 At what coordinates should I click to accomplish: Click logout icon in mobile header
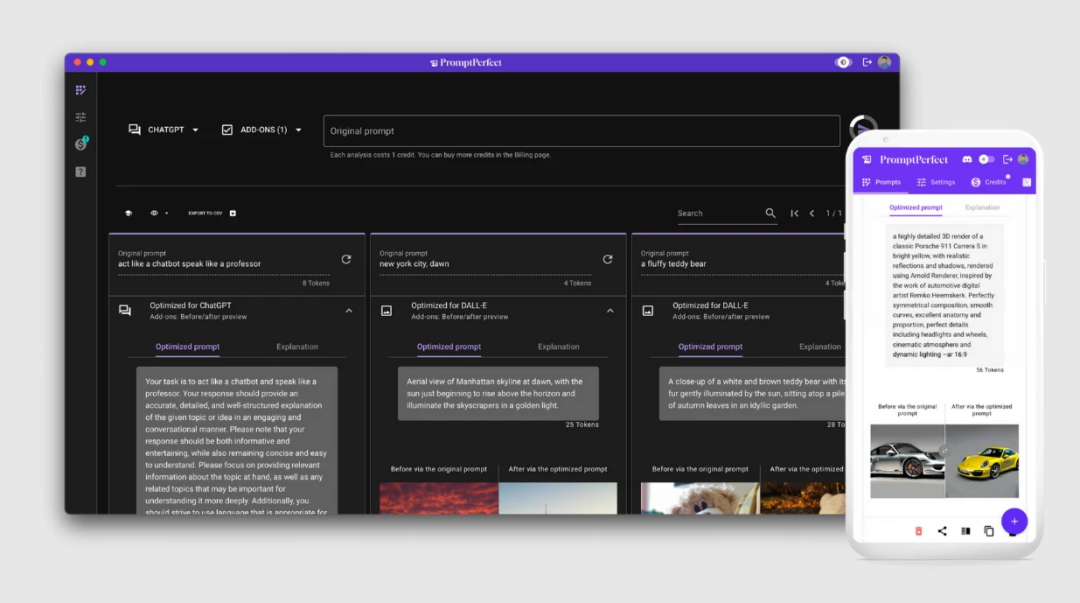pos(1008,159)
